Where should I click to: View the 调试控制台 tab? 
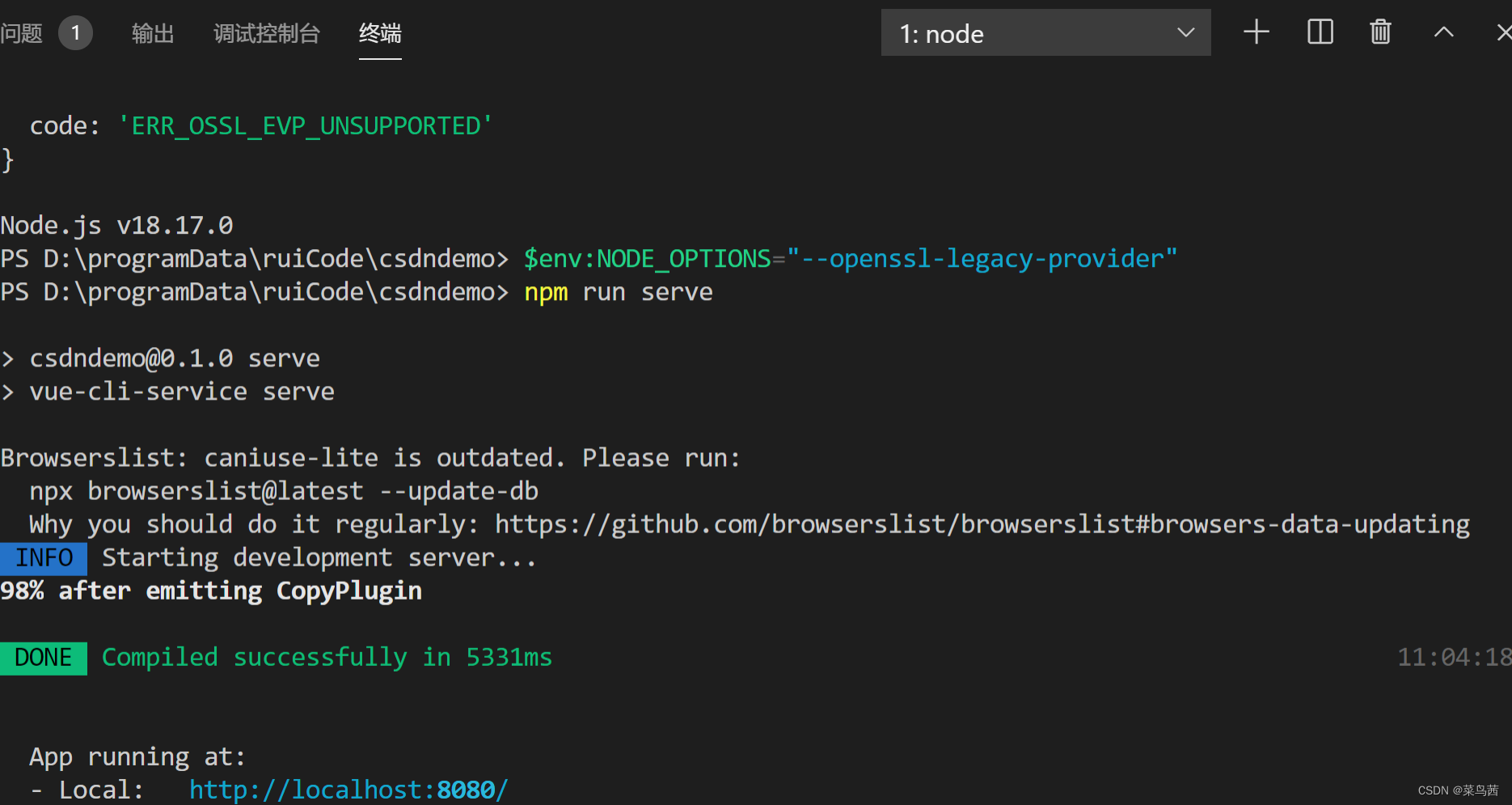click(x=266, y=35)
